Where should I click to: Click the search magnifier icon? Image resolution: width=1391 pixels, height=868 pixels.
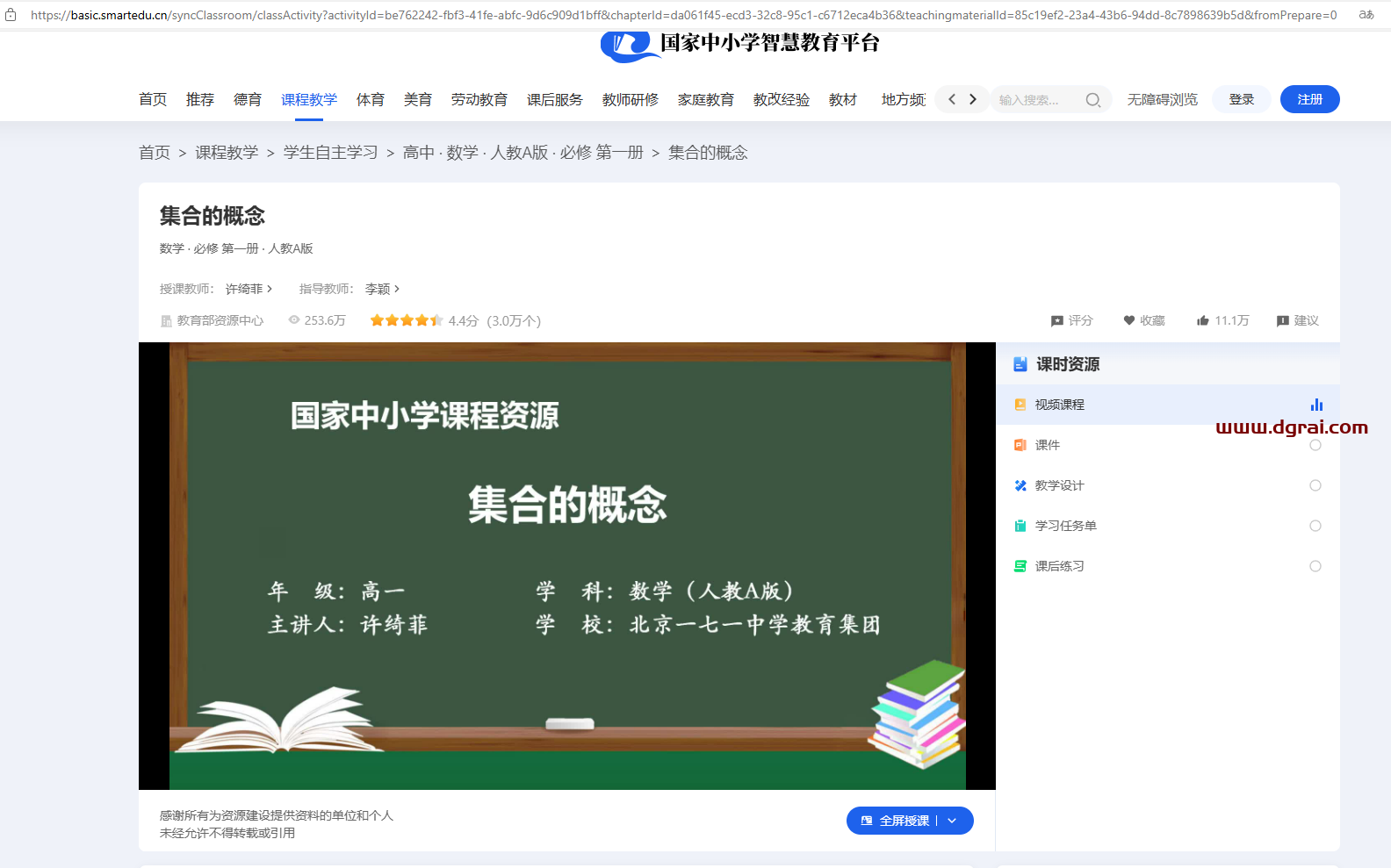1092,100
